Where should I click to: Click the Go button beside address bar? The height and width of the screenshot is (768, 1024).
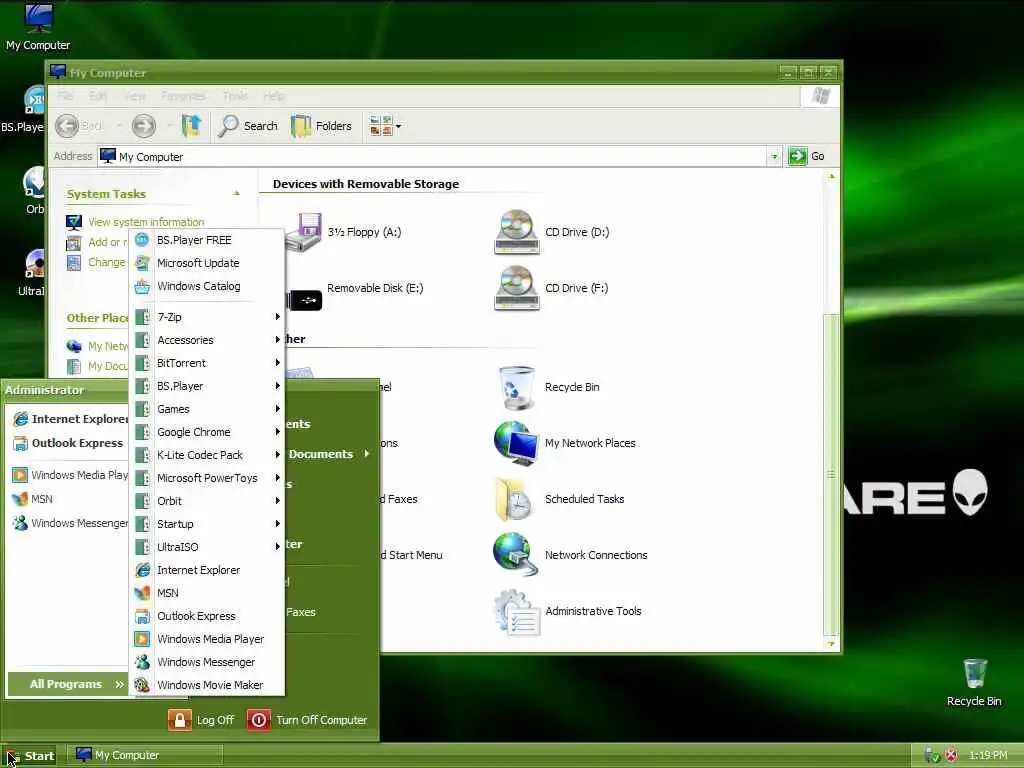pyautogui.click(x=807, y=156)
